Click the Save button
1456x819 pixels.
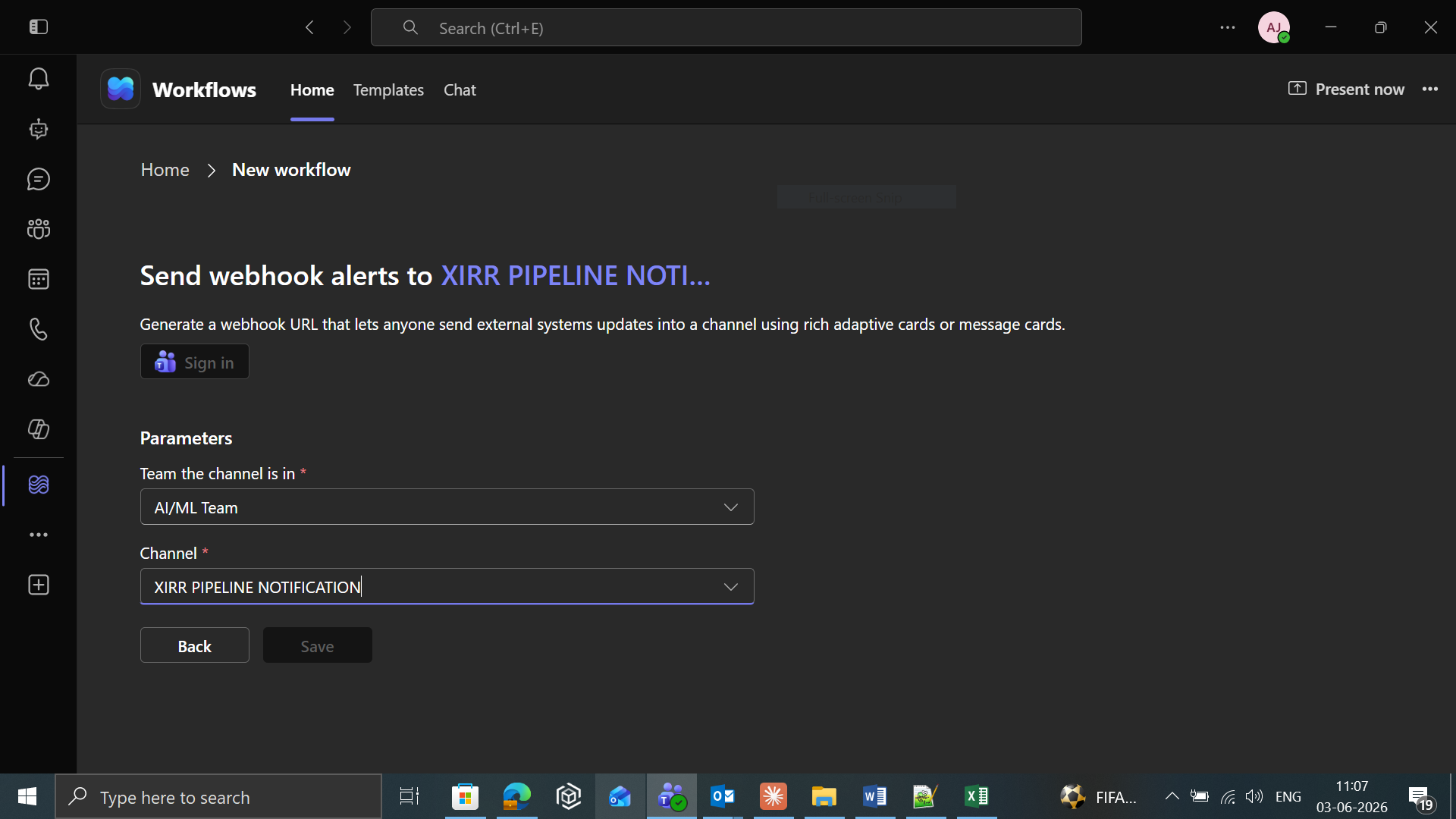click(x=318, y=645)
